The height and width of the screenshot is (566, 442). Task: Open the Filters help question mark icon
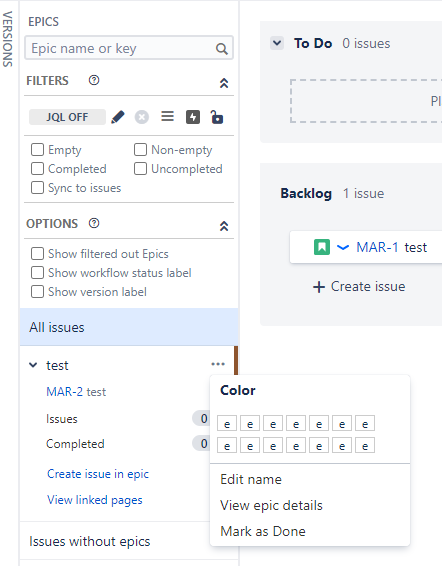pyautogui.click(x=94, y=80)
